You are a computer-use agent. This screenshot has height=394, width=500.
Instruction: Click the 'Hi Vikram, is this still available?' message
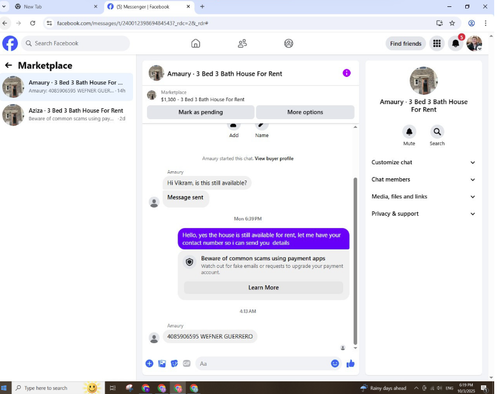click(207, 183)
